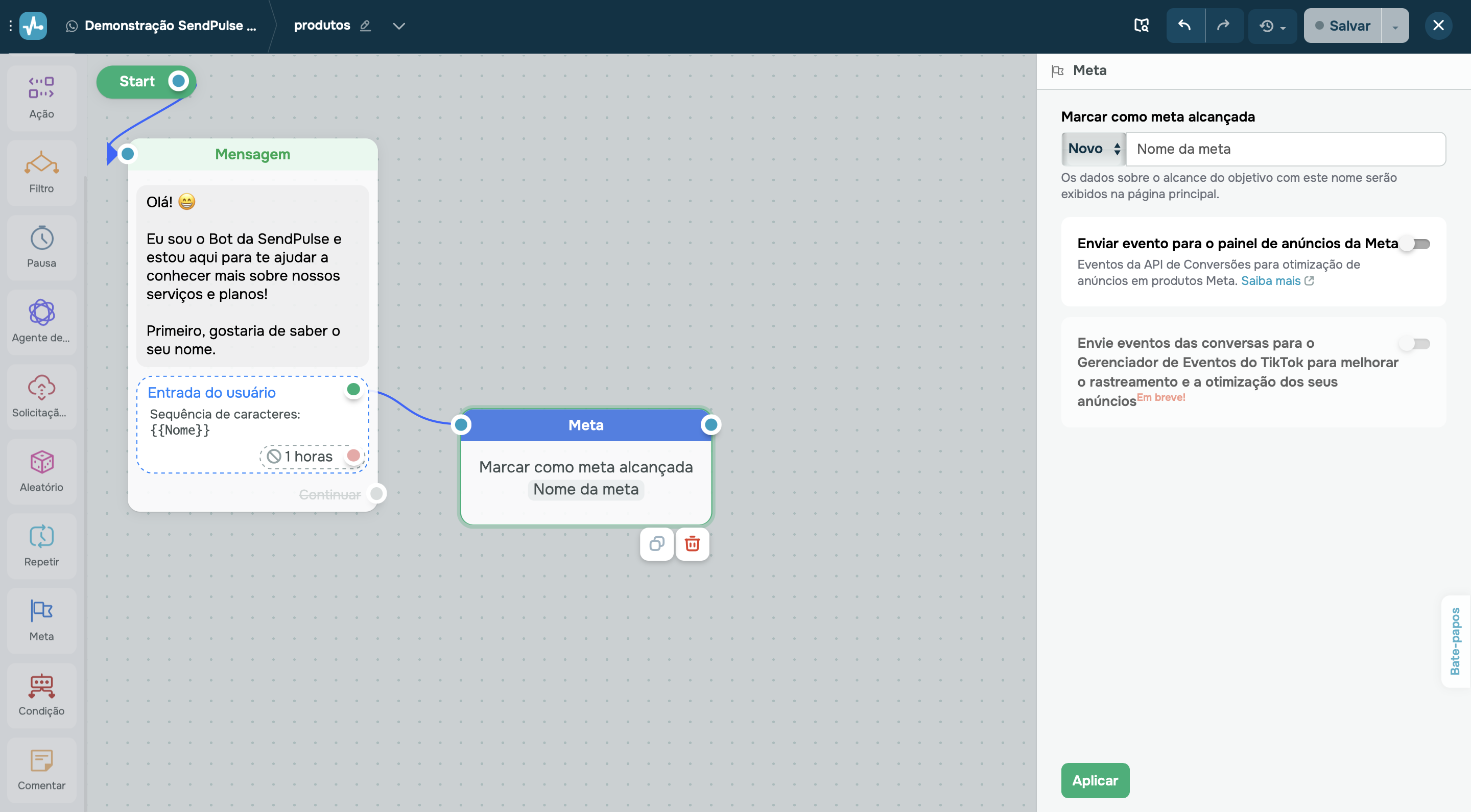Open the SendPulse logo home icon

click(x=33, y=26)
